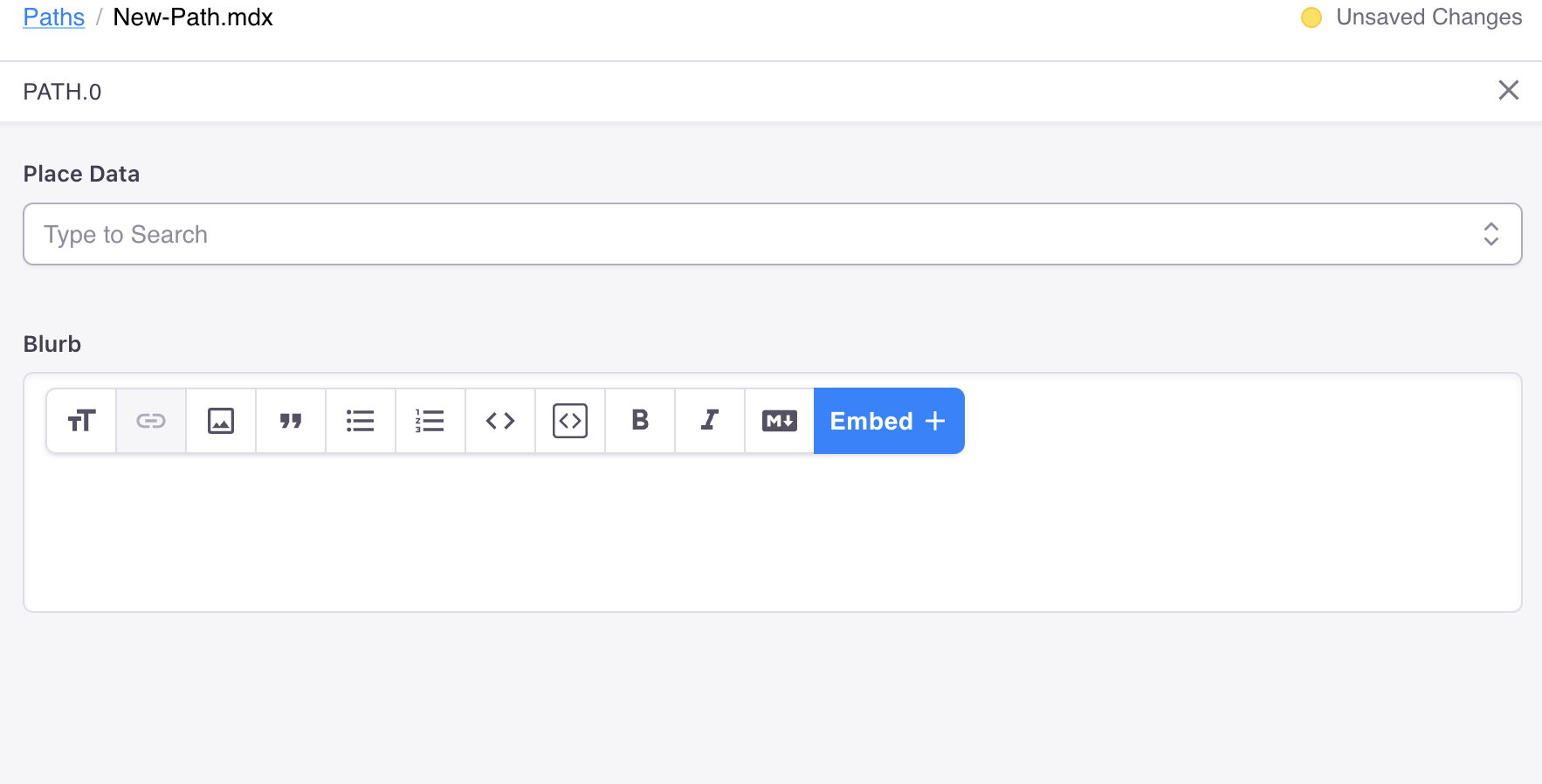
Task: Click the Unsaved Changes status indicator
Action: pos(1411,17)
